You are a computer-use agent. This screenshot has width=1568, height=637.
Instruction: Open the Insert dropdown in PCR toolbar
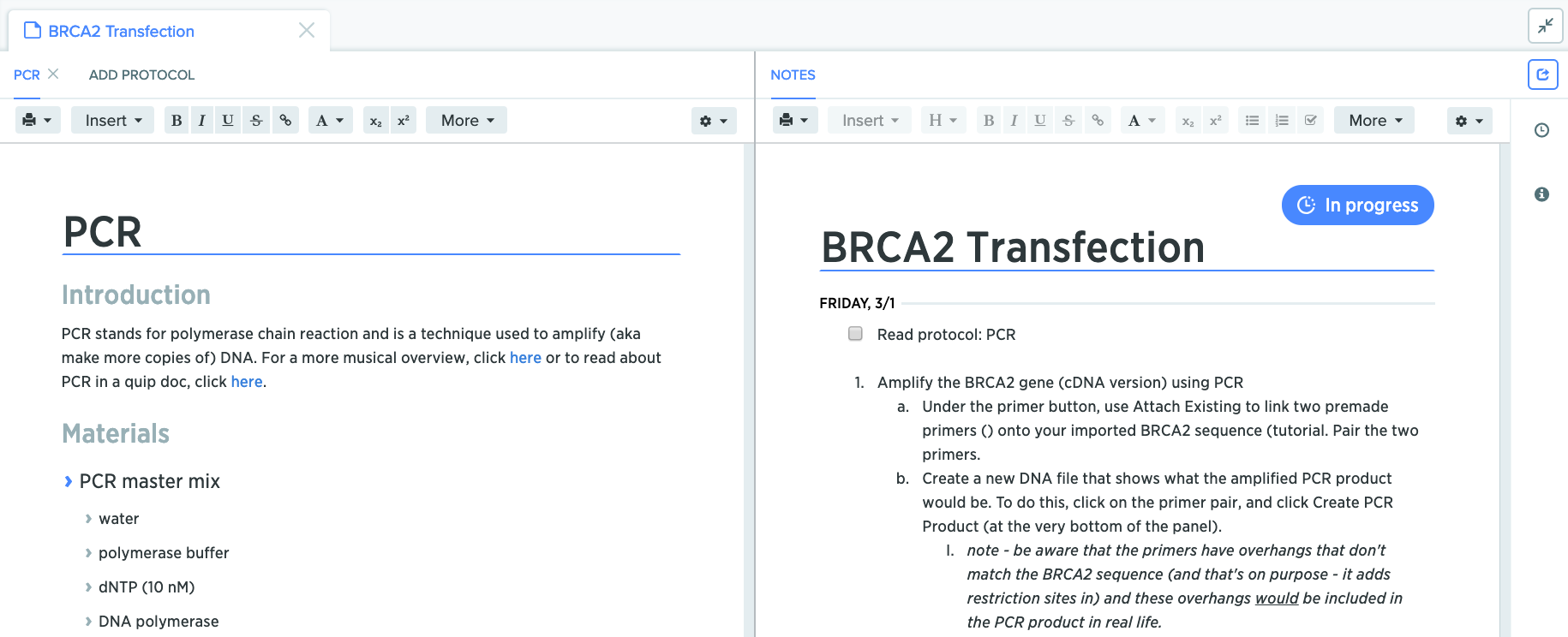(x=113, y=121)
